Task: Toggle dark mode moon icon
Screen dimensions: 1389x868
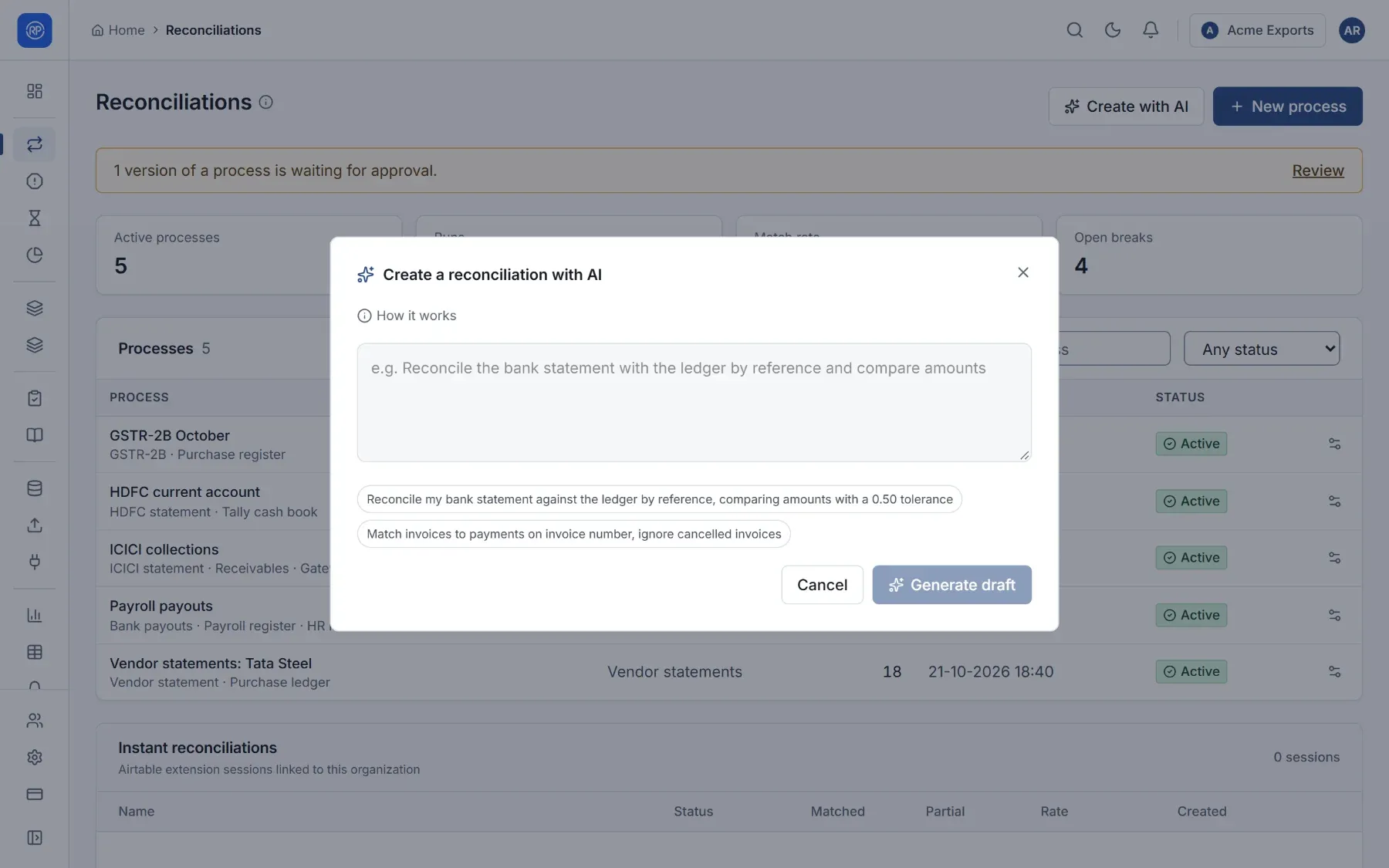Action: coord(1112,30)
